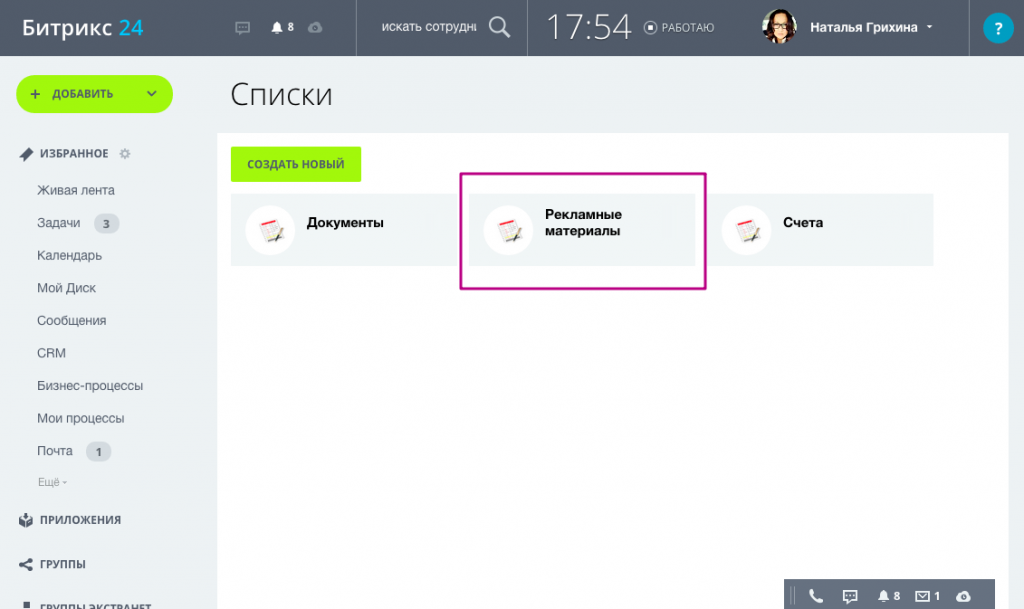Click the Группы экстранет header
Image resolution: width=1024 pixels, height=609 pixels.
coord(95,605)
